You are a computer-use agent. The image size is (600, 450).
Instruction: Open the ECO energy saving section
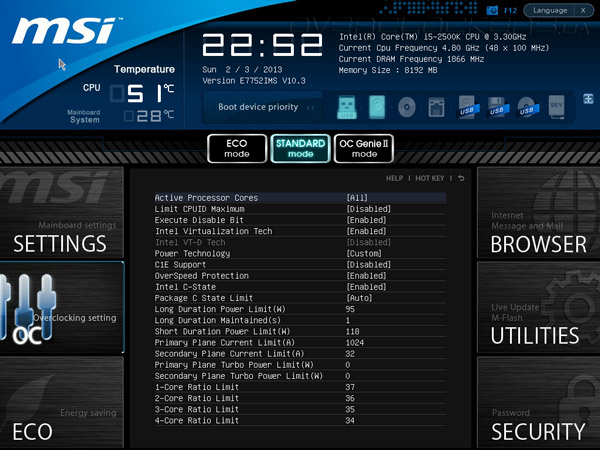(62, 402)
